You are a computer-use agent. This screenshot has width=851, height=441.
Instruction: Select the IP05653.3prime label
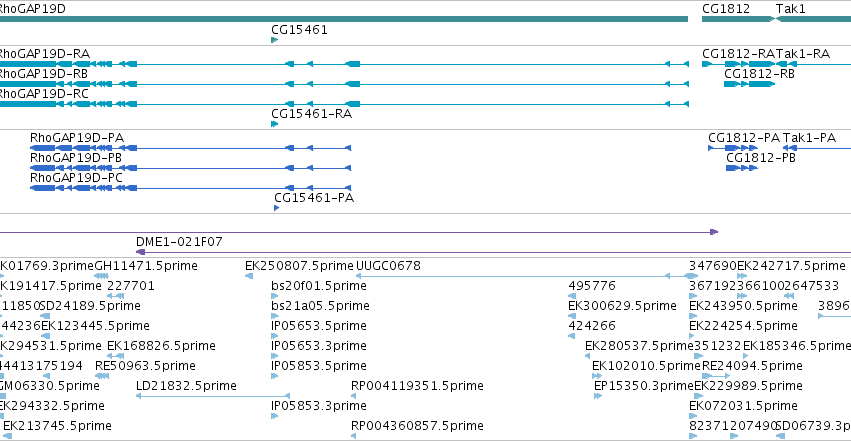tap(319, 346)
